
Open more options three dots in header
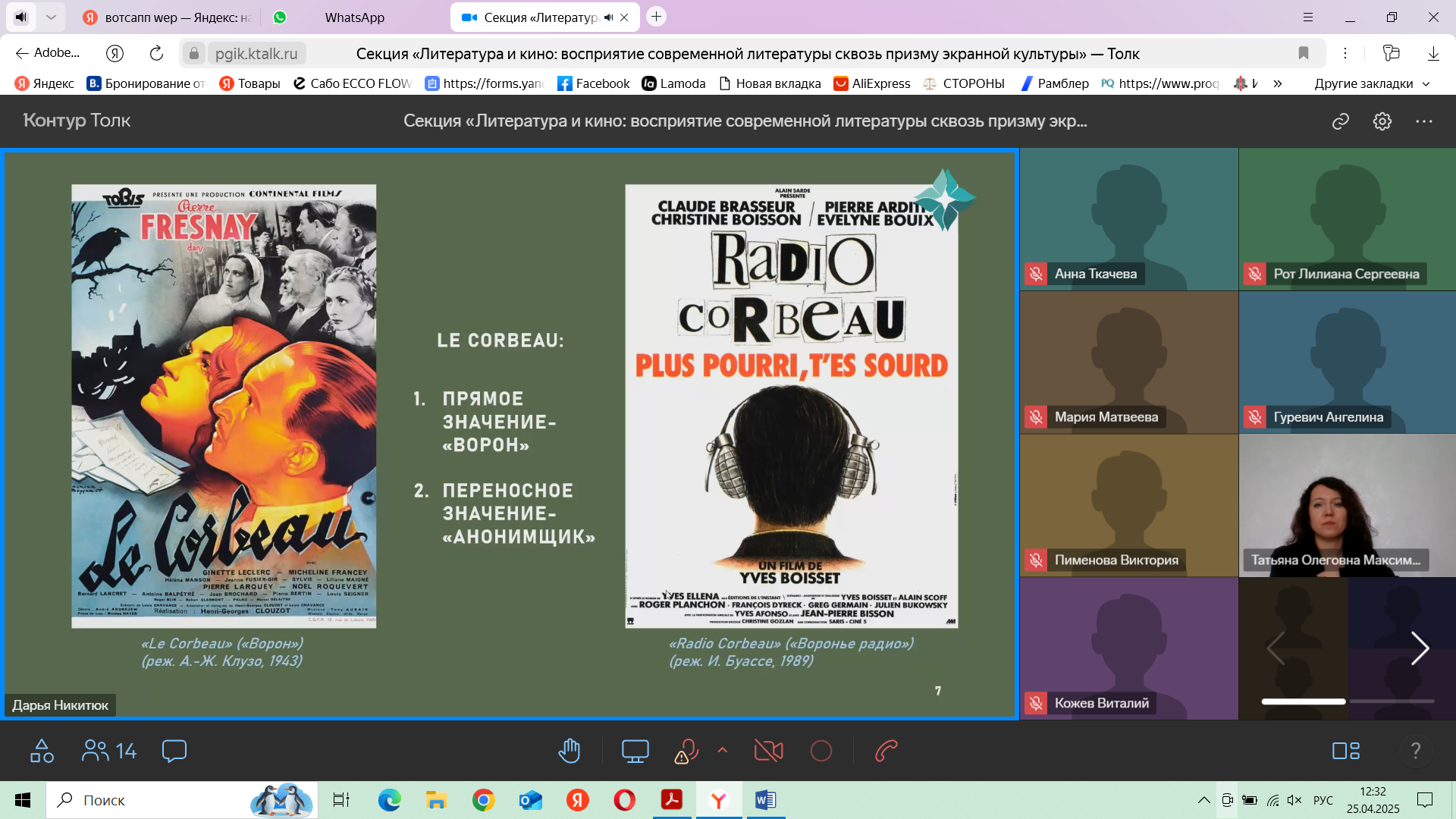(x=1424, y=121)
